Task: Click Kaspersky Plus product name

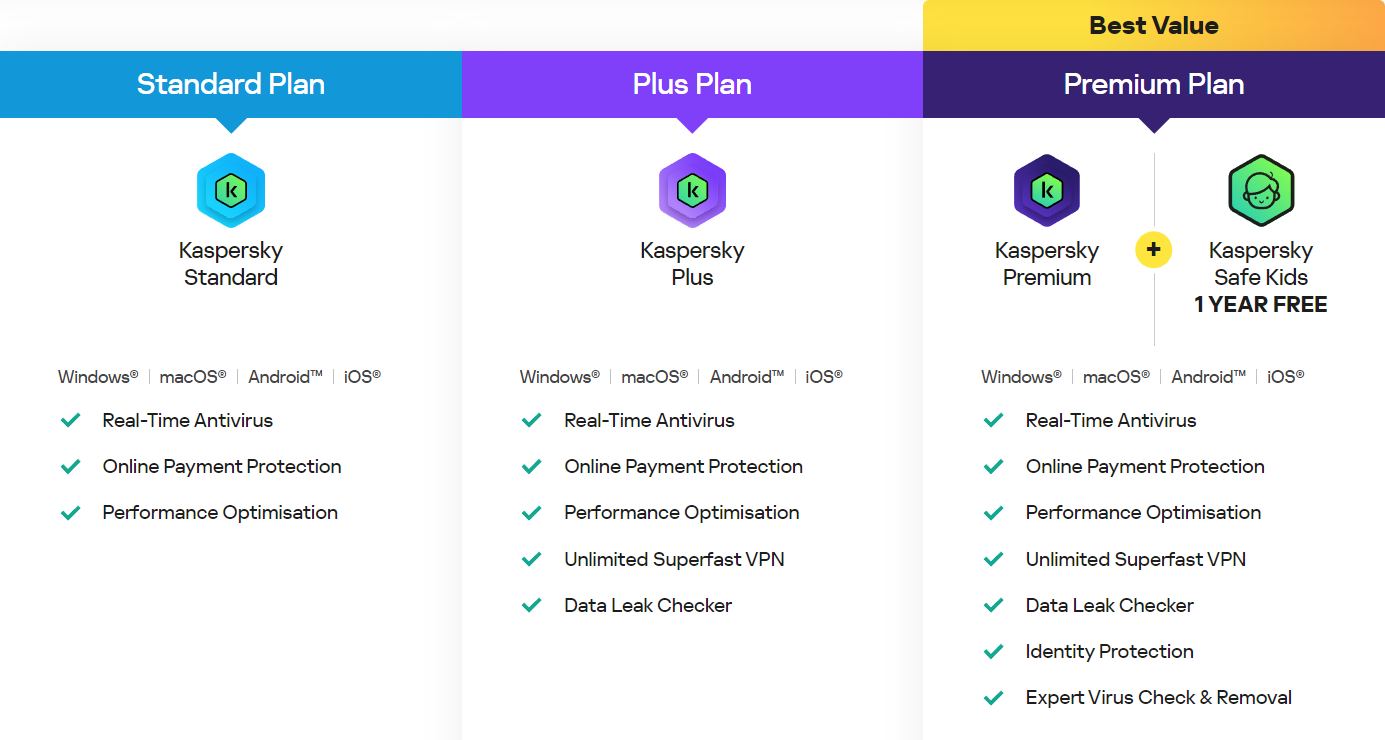Action: pos(692,264)
